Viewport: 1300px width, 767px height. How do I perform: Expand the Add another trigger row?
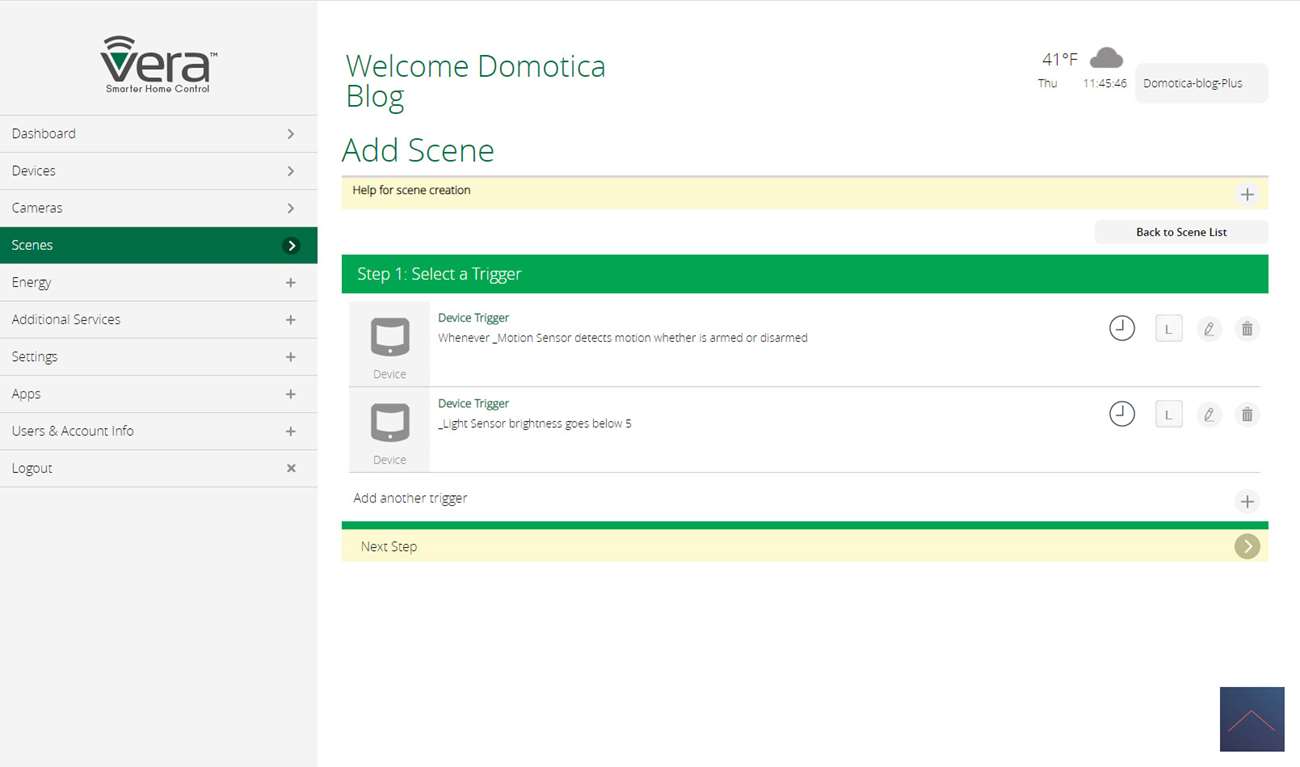click(x=1247, y=501)
